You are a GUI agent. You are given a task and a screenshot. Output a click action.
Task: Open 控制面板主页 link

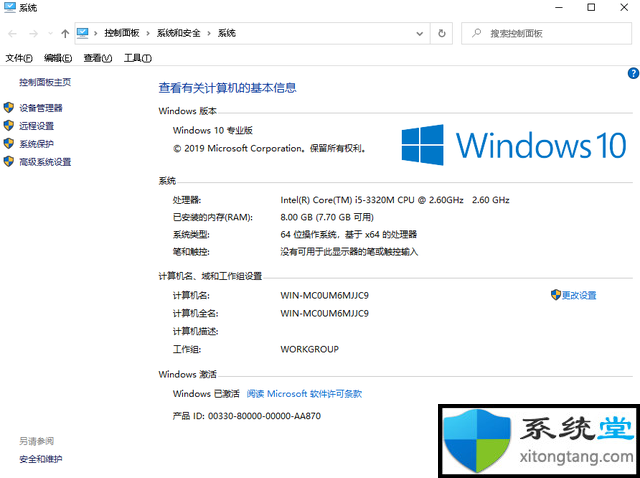(x=45, y=82)
